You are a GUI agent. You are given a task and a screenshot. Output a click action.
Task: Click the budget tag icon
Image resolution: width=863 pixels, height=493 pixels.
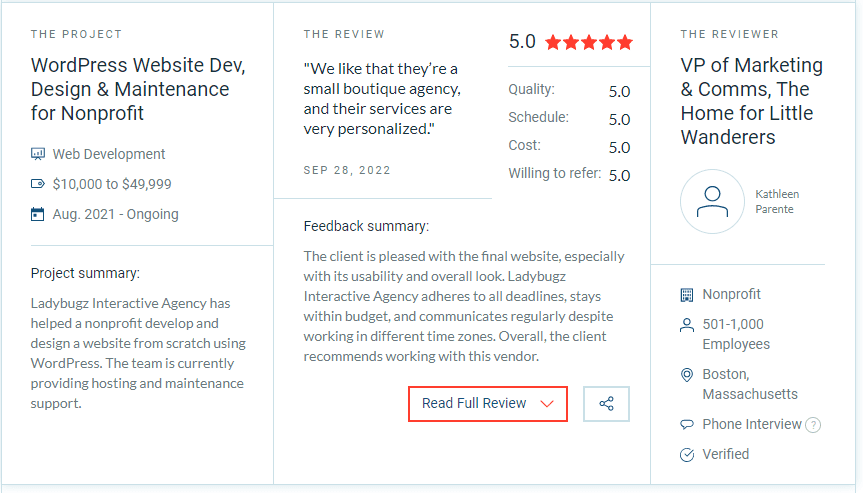pos(38,184)
